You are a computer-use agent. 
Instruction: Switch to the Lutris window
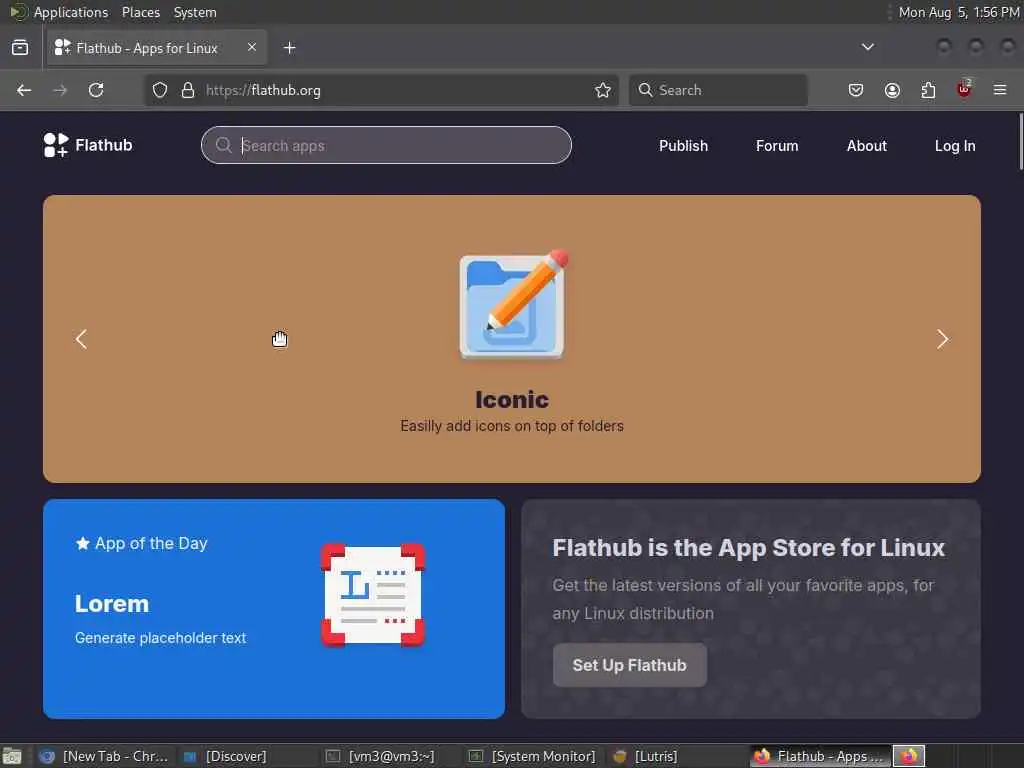646,756
